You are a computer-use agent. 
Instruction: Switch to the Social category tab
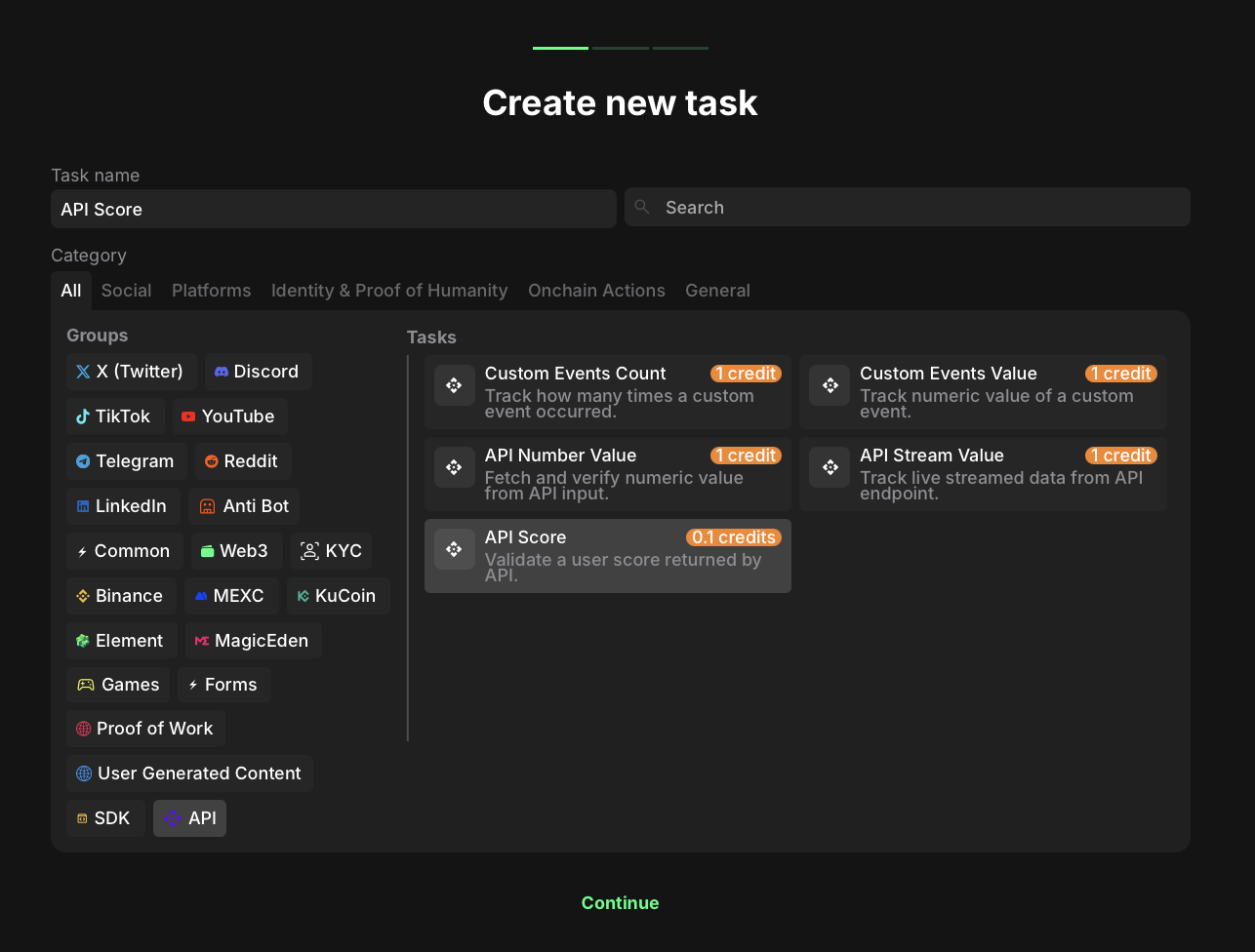point(126,291)
